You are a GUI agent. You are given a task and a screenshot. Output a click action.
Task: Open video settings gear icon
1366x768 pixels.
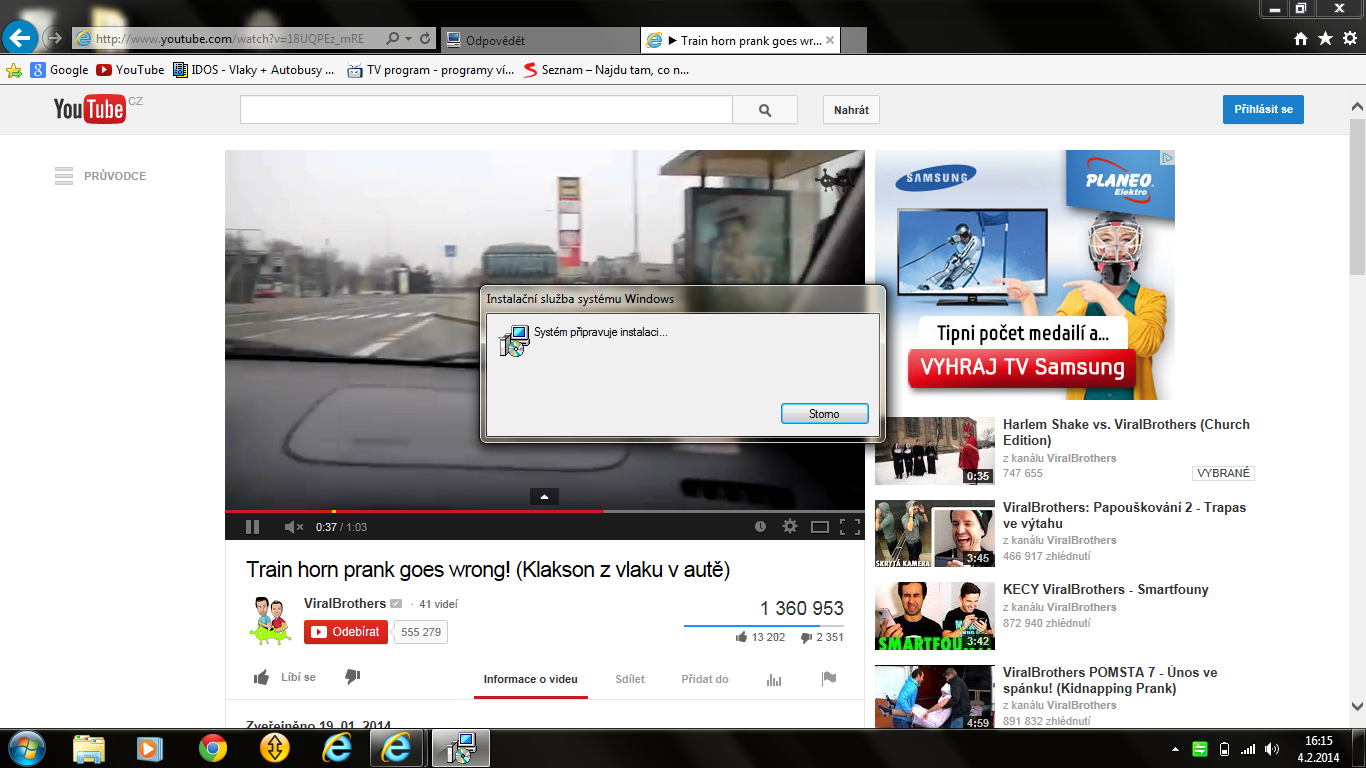[x=790, y=526]
